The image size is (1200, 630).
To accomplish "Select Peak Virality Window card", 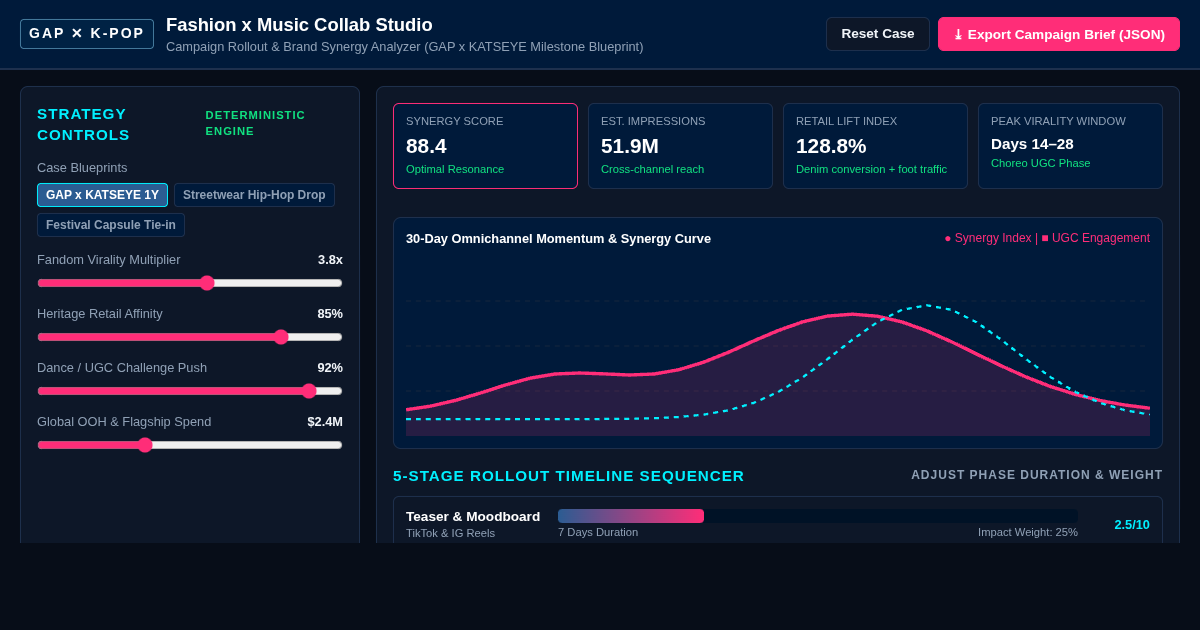I will [1070, 146].
